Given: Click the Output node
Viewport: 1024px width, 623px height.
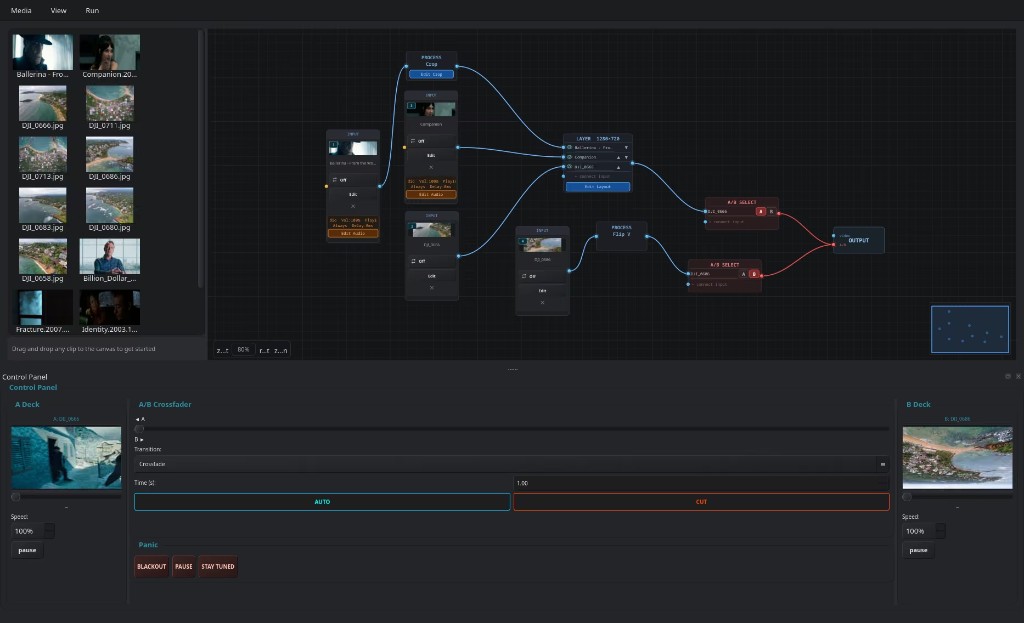Looking at the screenshot, I should (859, 240).
